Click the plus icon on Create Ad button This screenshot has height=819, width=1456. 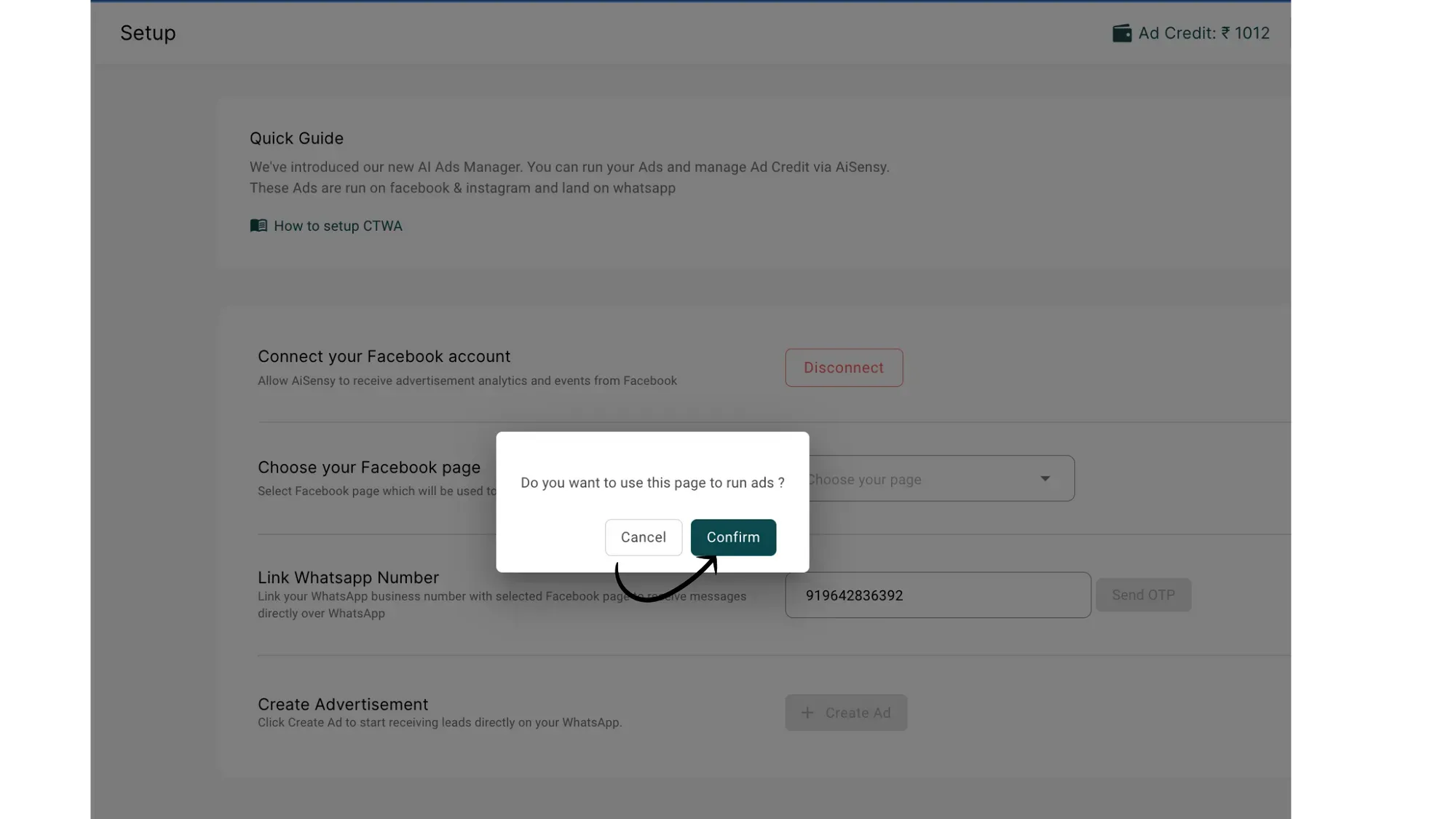point(808,713)
